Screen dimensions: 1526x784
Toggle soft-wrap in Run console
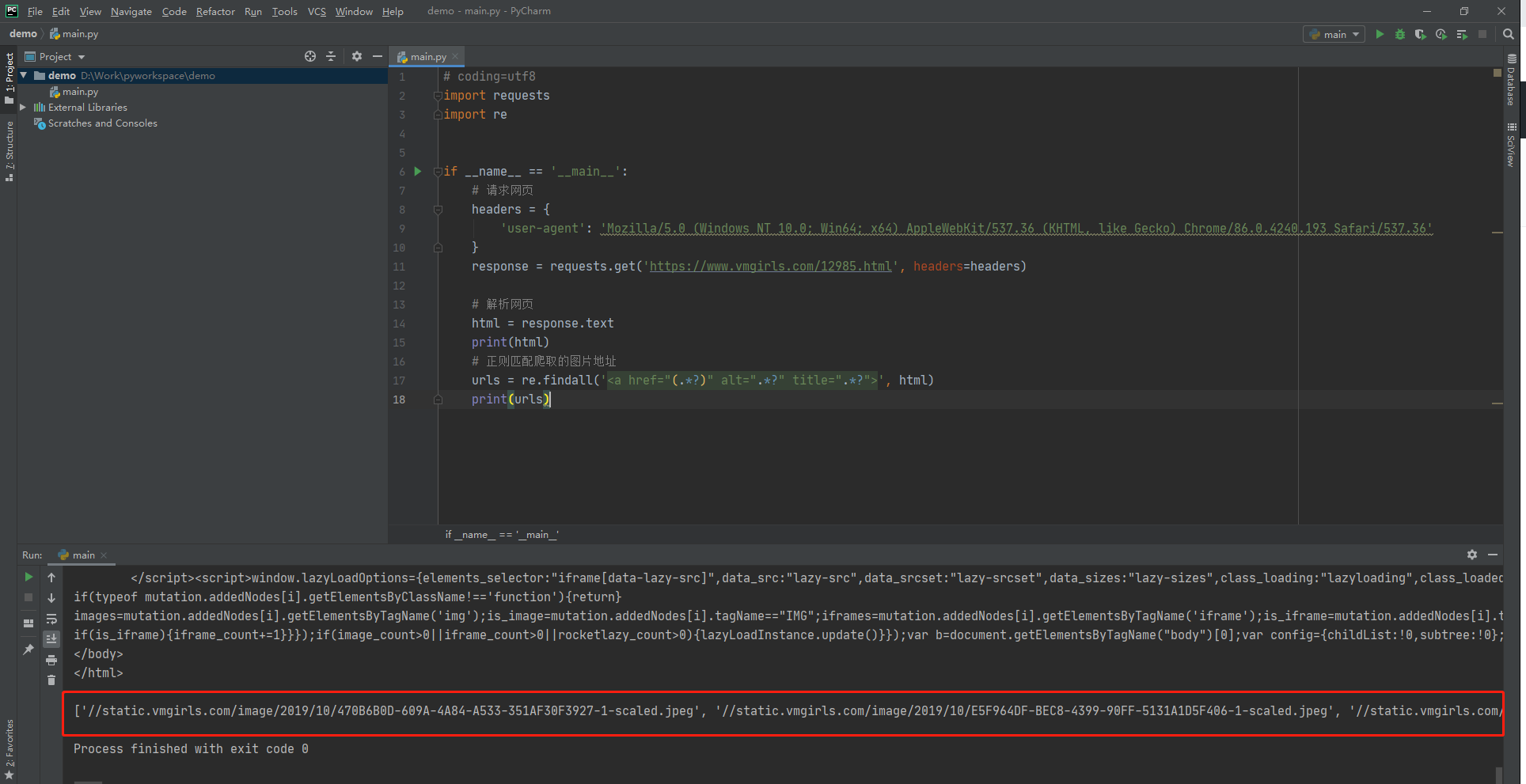point(51,619)
